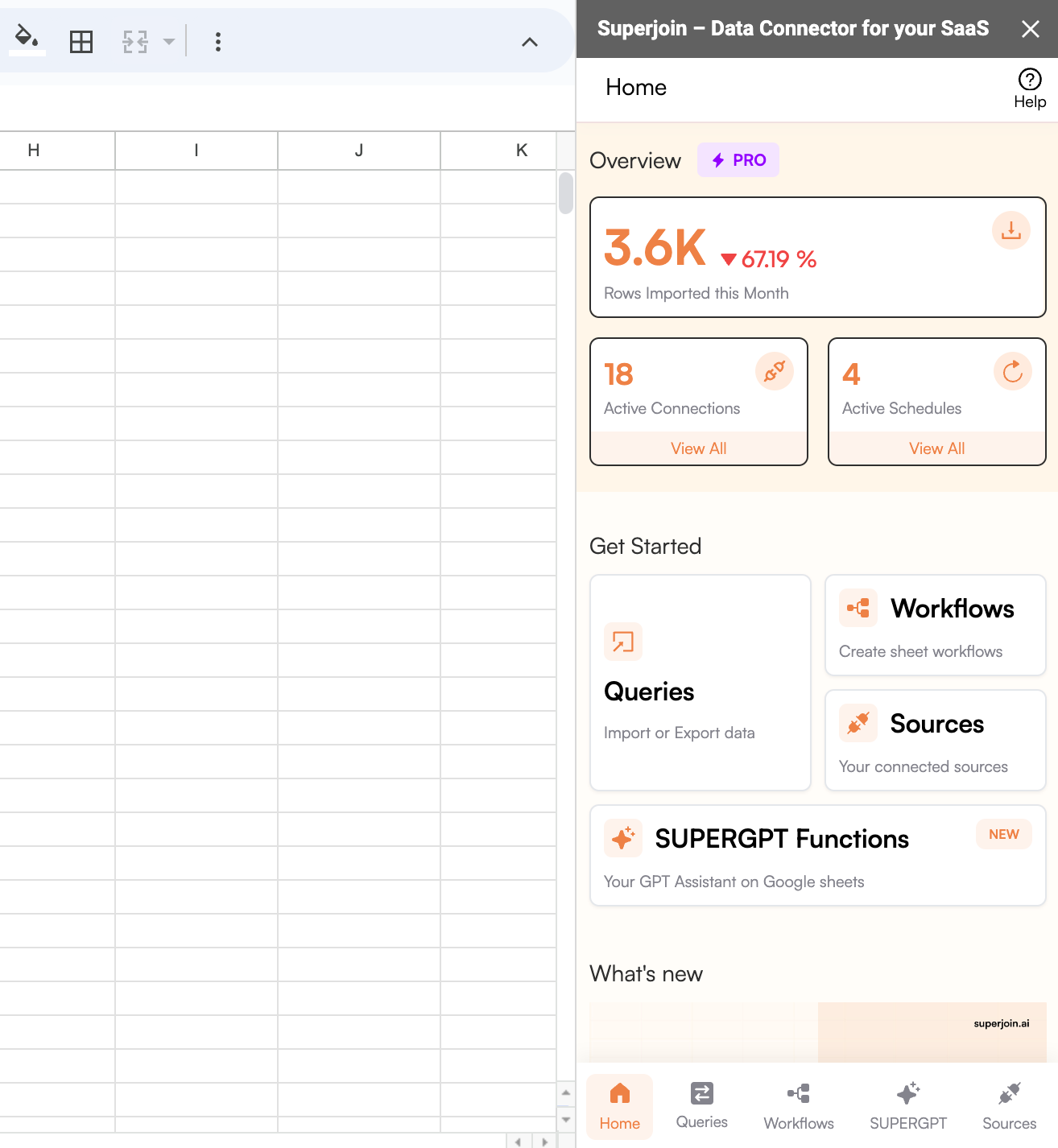
Task: Click the Workflows card icon
Action: click(858, 608)
